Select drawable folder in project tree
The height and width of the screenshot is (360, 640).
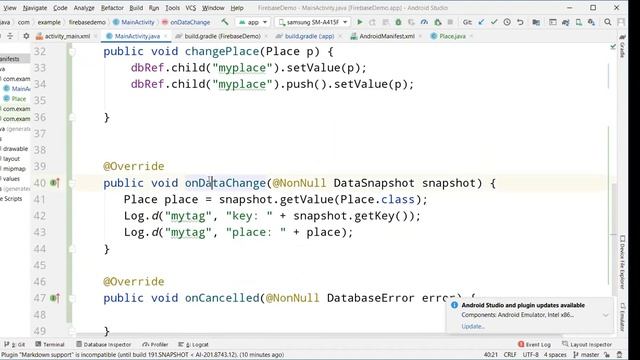click(15, 149)
